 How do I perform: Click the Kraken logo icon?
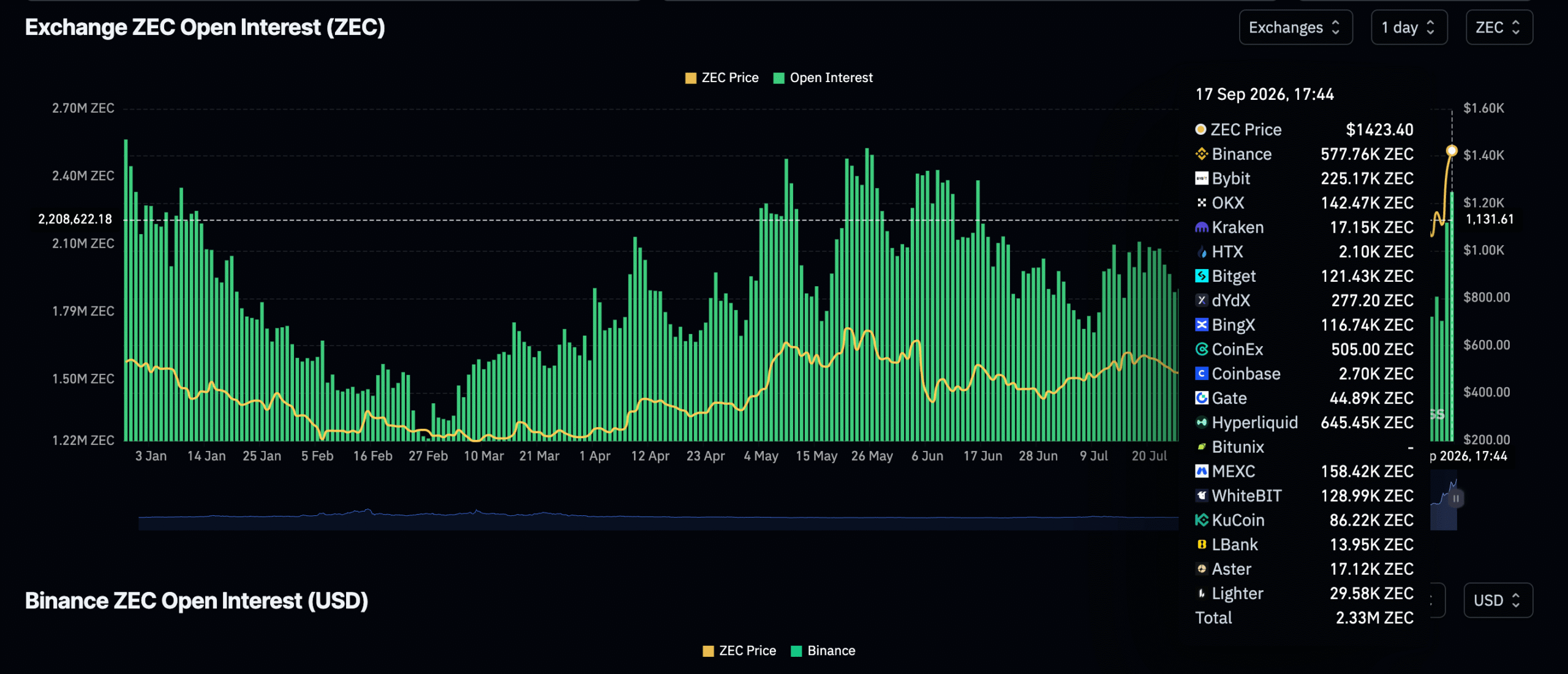(x=1202, y=227)
